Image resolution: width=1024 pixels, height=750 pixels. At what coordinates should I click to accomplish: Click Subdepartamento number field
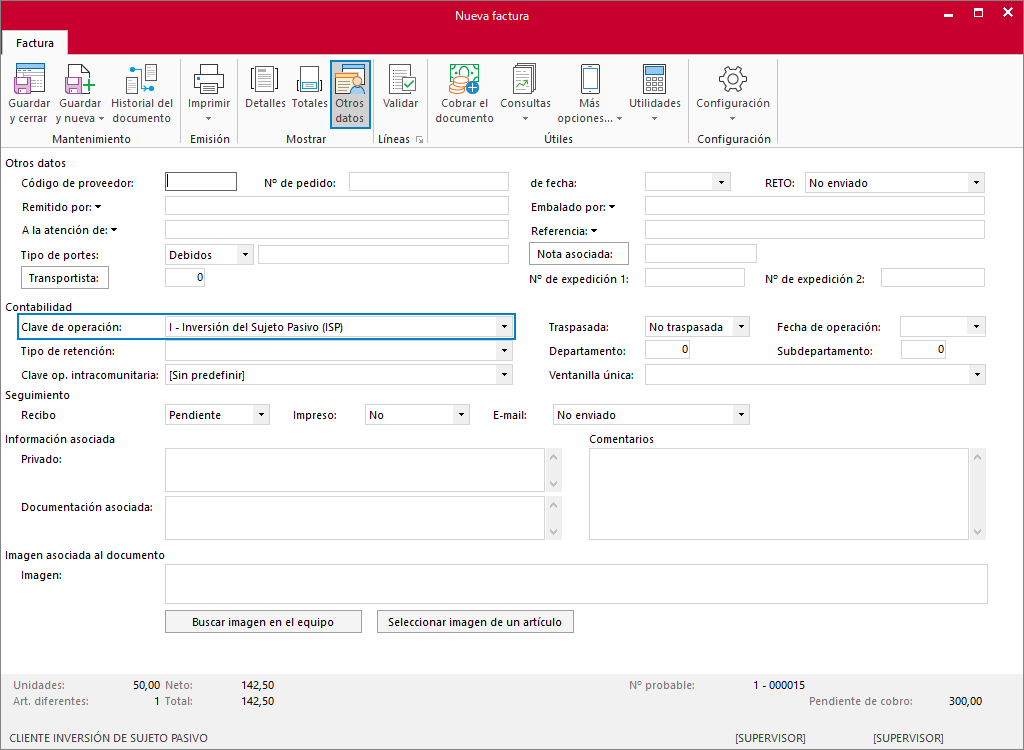click(923, 350)
